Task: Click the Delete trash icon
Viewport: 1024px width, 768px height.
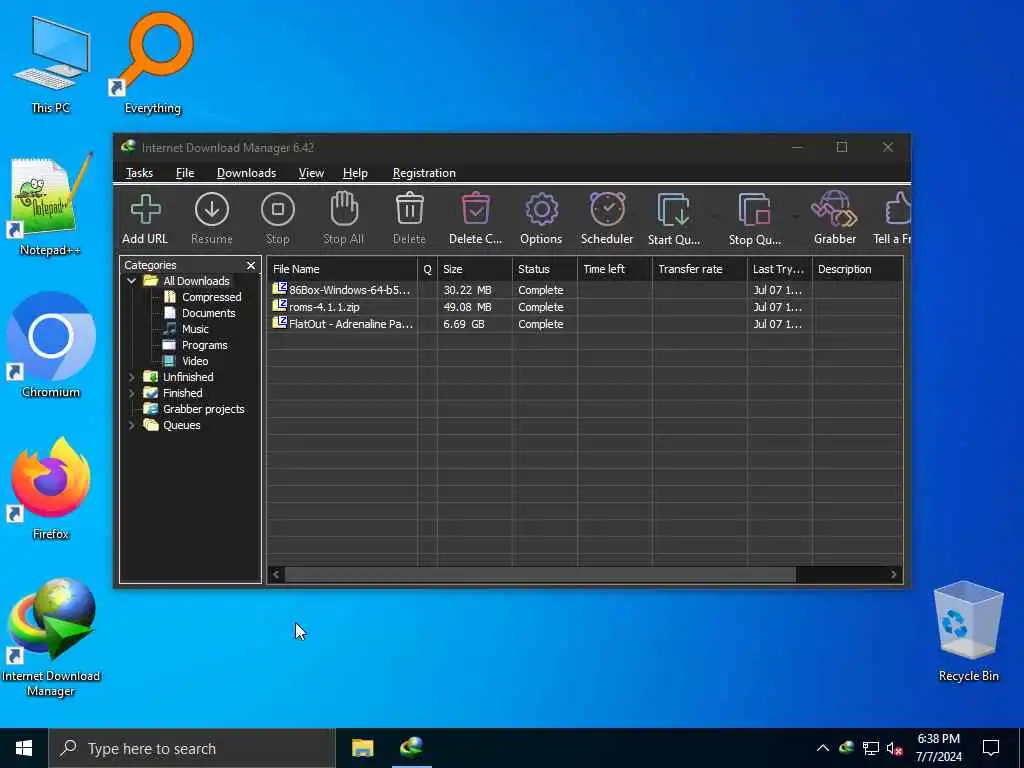Action: tap(409, 209)
